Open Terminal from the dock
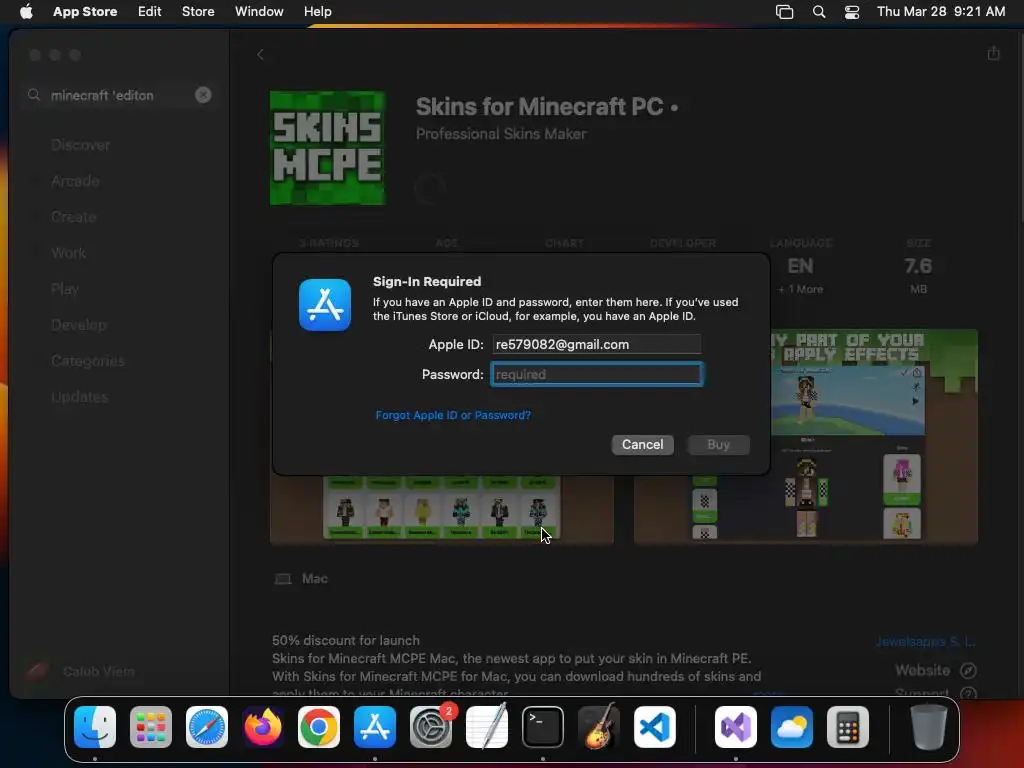 (x=543, y=727)
